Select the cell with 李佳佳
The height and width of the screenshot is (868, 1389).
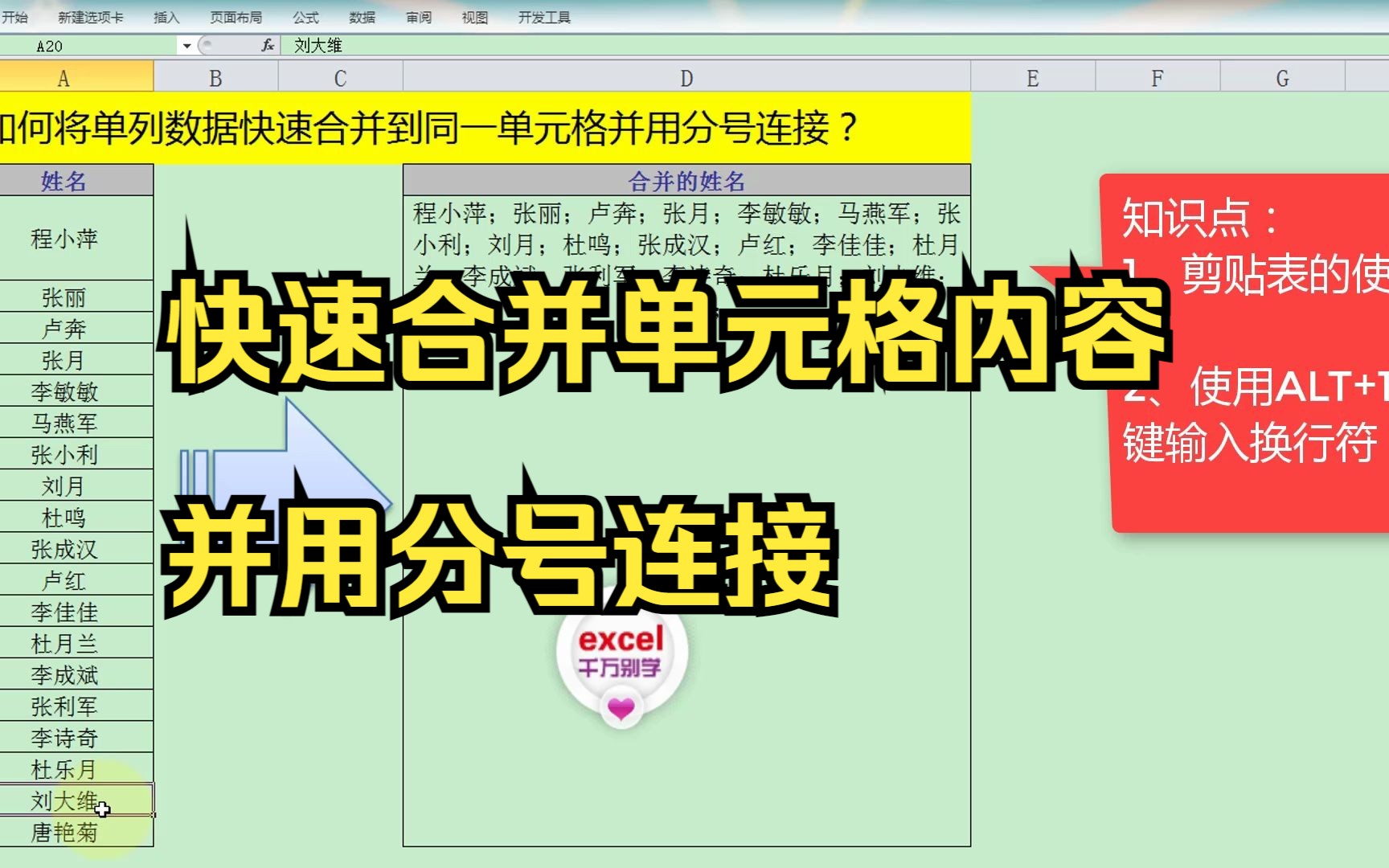(76, 611)
